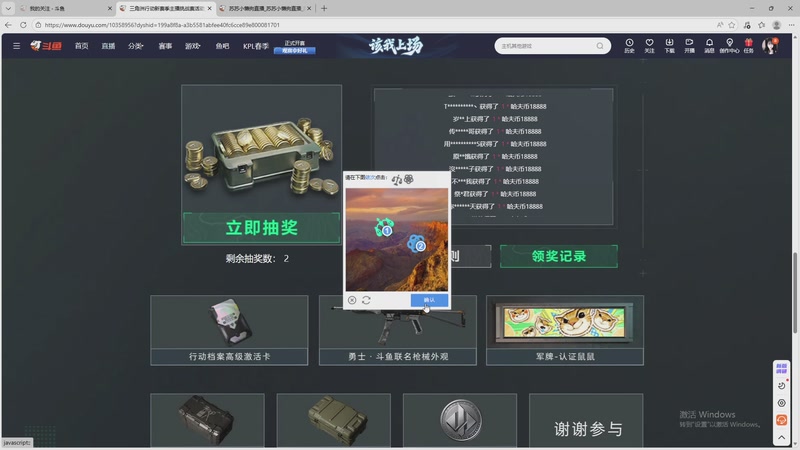The height and width of the screenshot is (450, 800).
Task: Open the 鱼吧 navigation item
Action: [222, 46]
